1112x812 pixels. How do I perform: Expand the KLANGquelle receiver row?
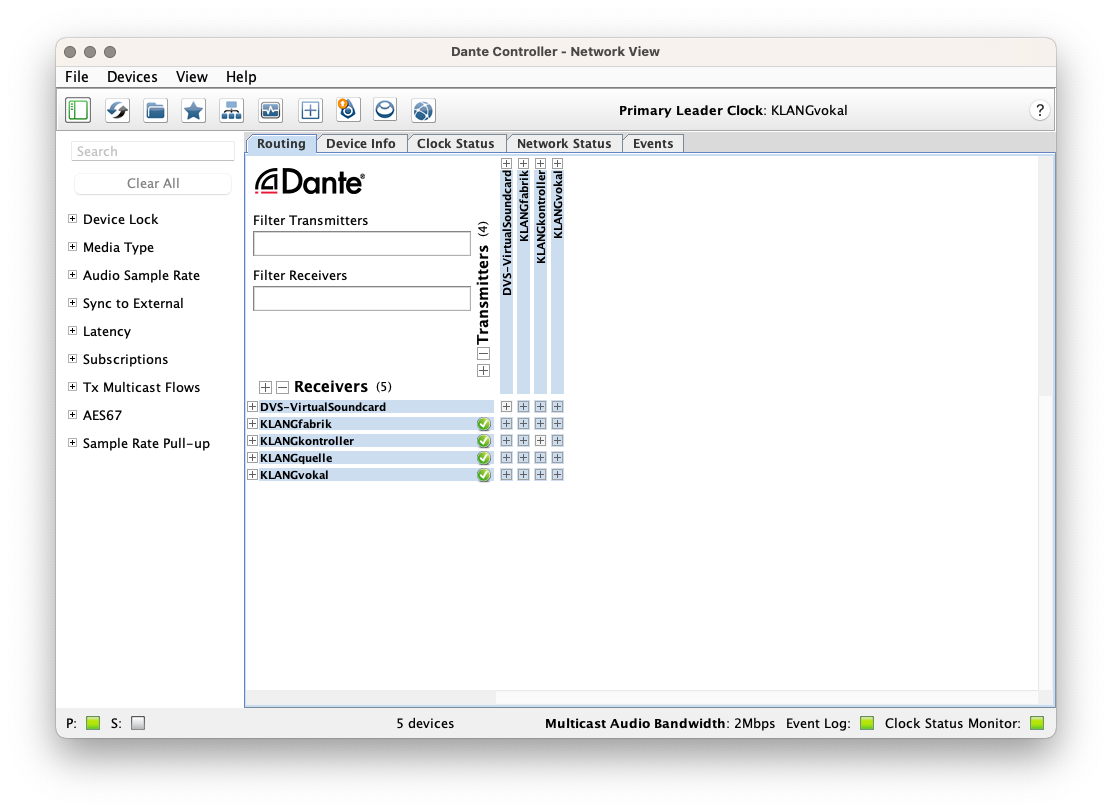click(252, 458)
